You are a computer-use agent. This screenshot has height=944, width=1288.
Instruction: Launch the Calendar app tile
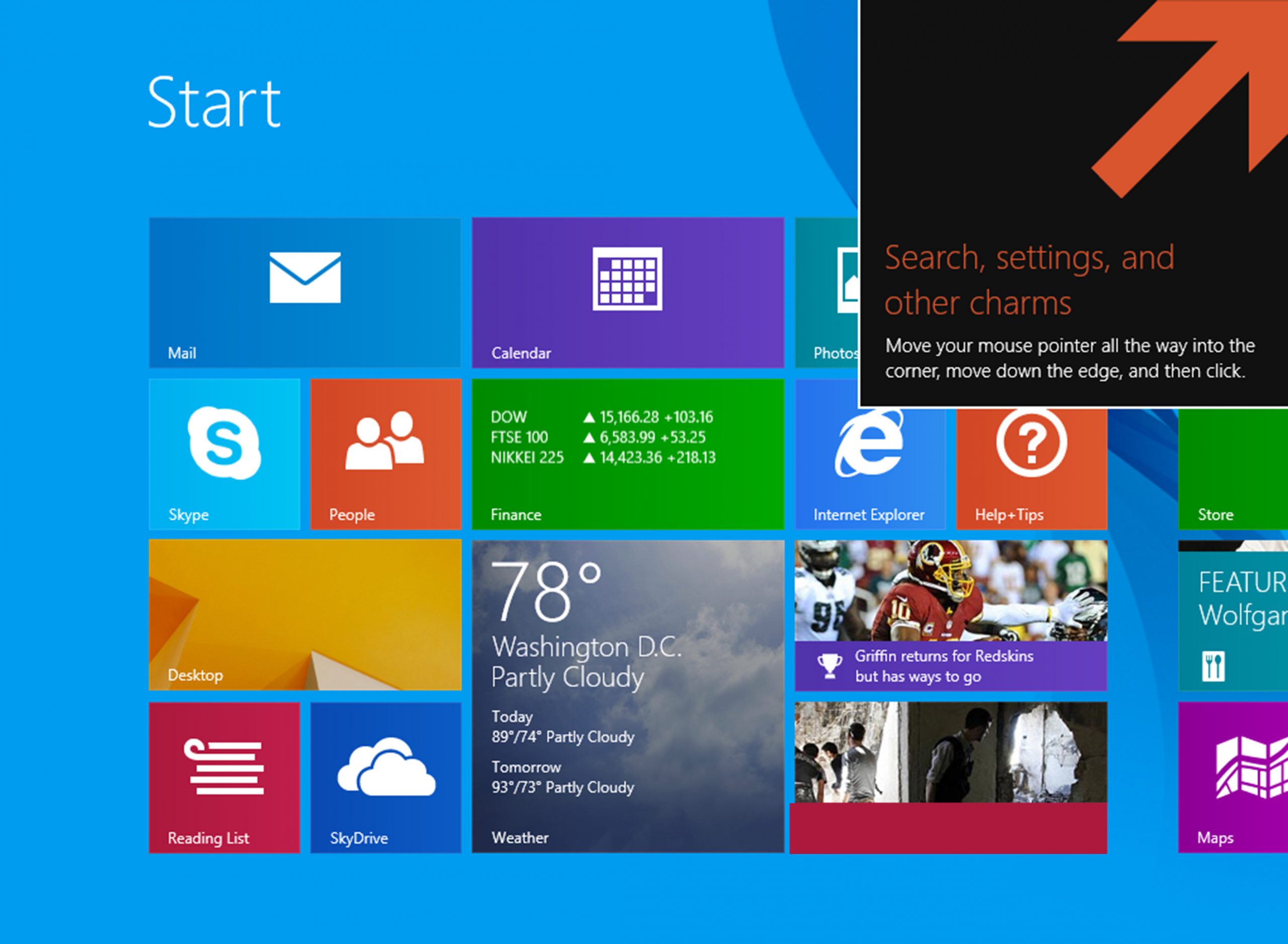[x=627, y=292]
